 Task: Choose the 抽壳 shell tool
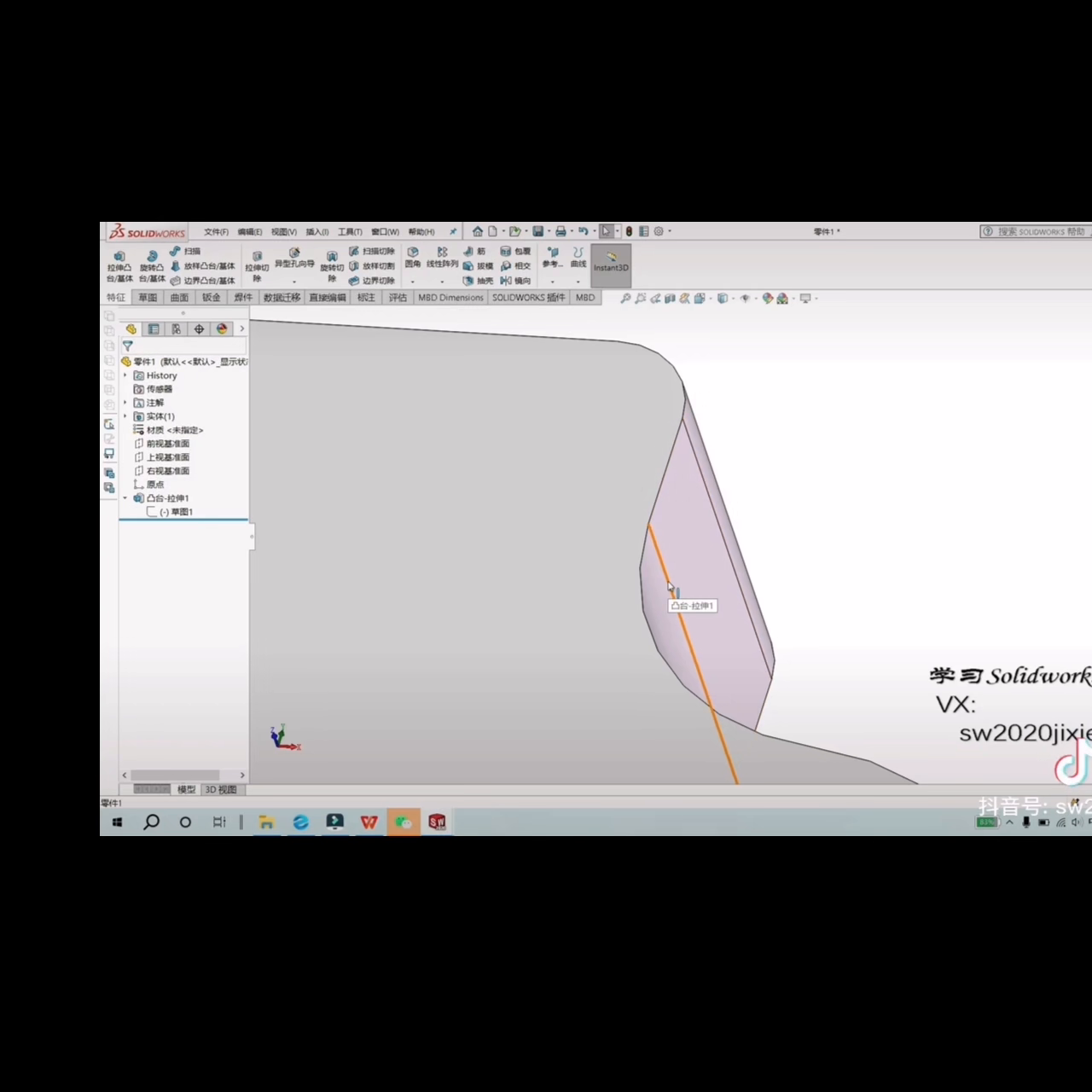point(478,281)
